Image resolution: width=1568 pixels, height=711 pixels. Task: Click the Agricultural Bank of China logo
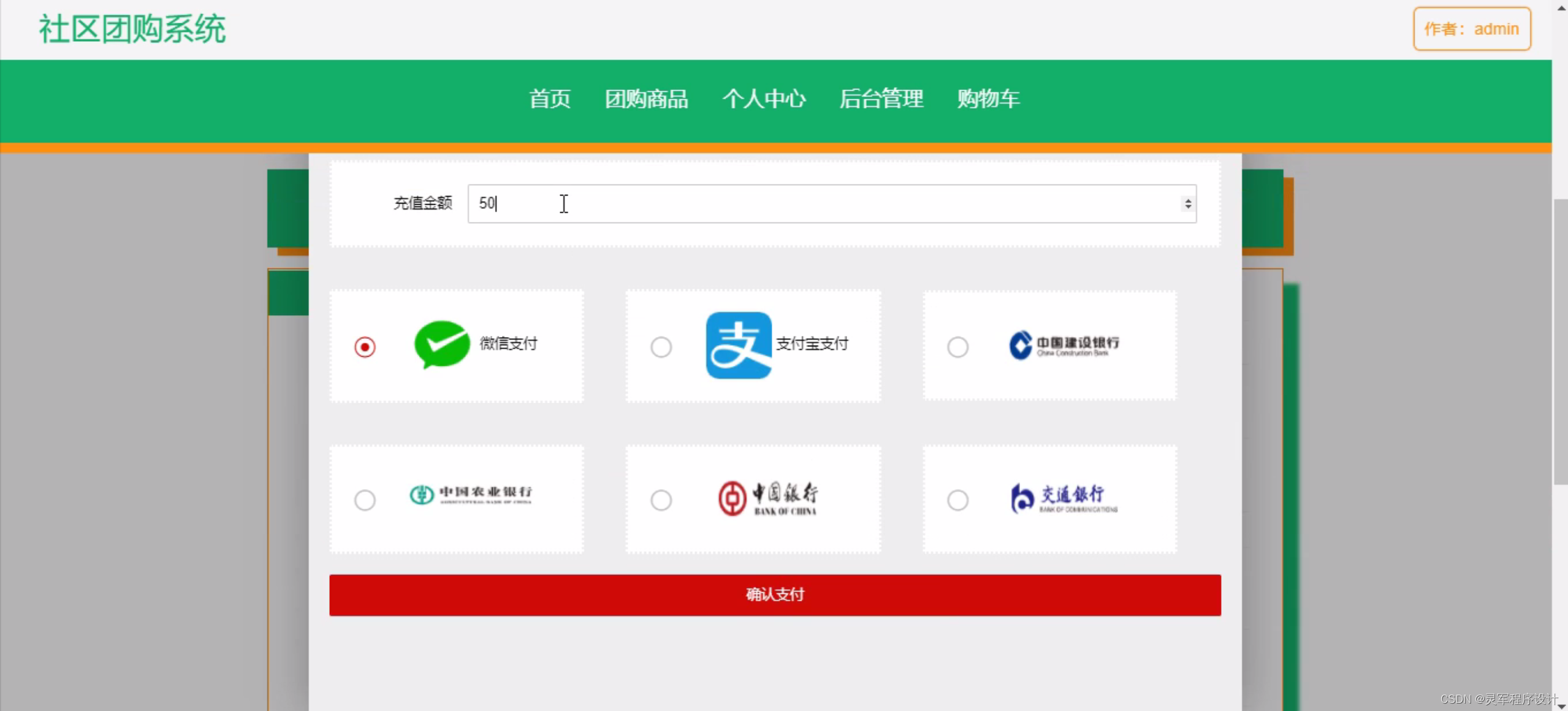click(470, 495)
